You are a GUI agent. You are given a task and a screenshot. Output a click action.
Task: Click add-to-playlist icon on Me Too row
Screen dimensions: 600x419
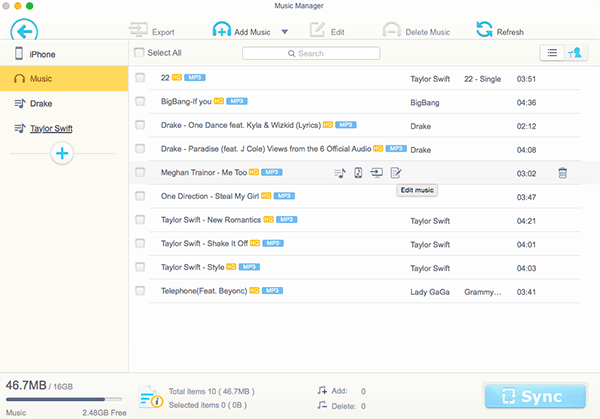pos(340,173)
